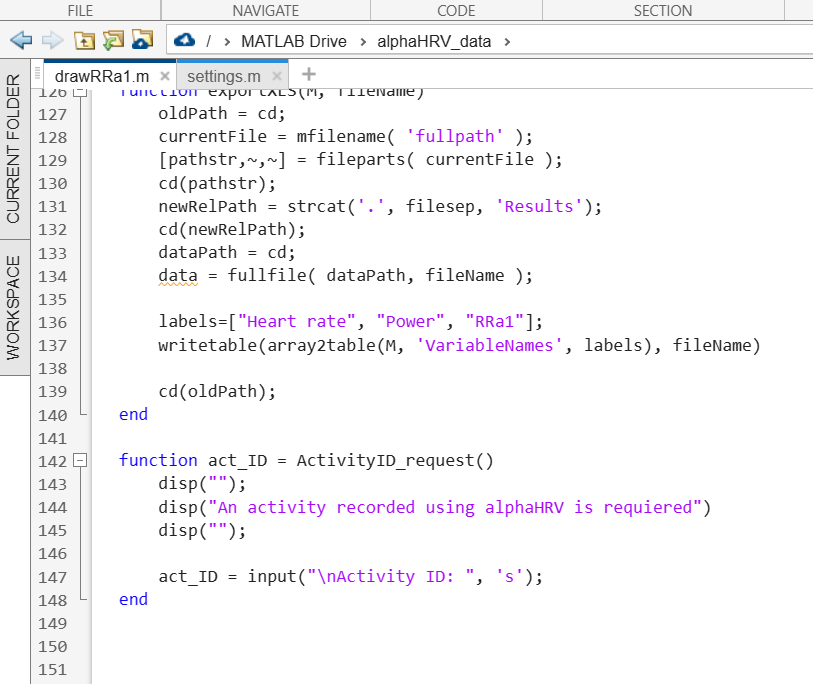Screen dimensions: 813x684
Task: Click the 's' argument on line 147
Action: point(509,577)
